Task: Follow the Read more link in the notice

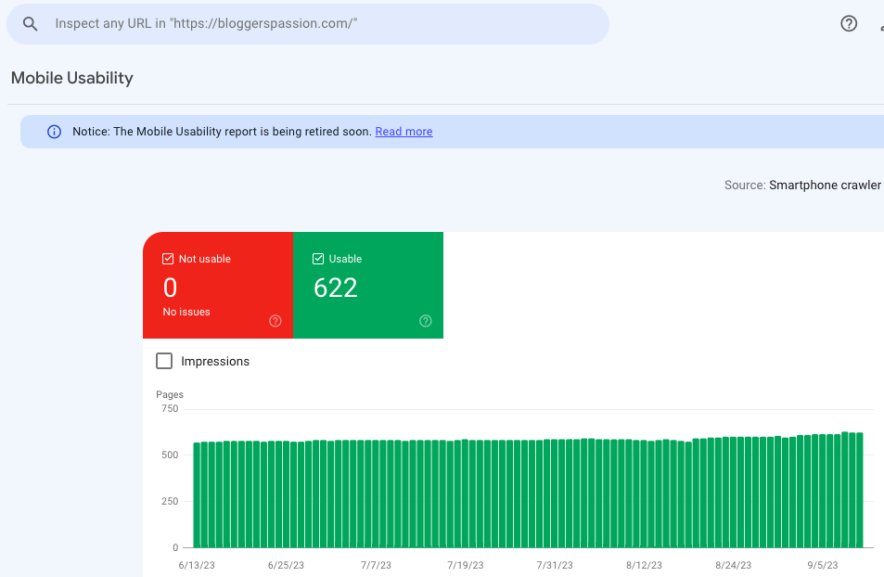Action: coord(403,131)
